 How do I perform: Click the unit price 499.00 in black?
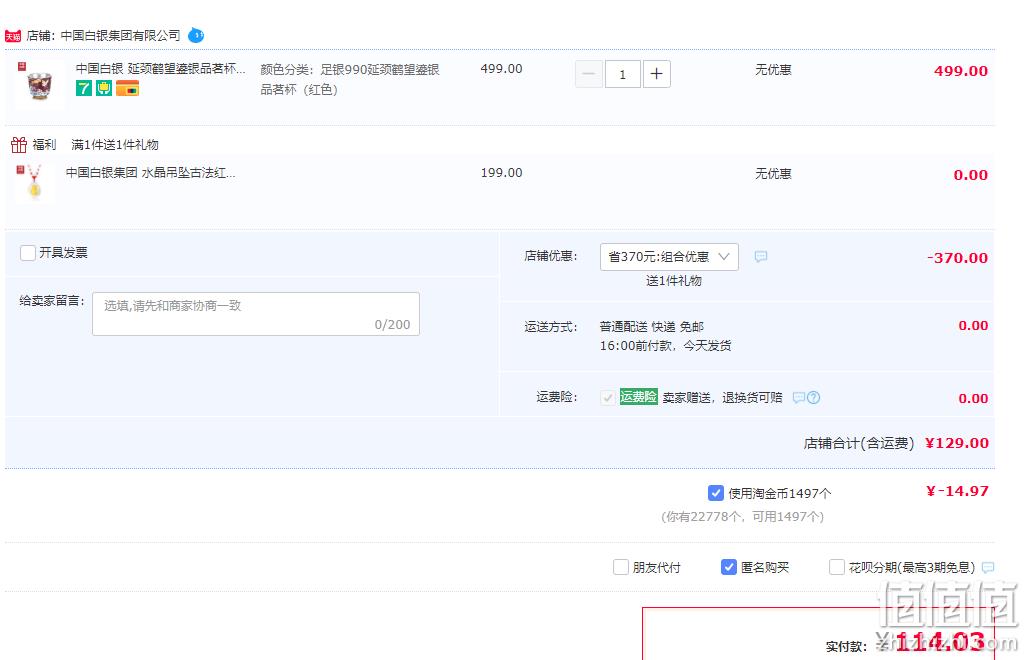click(x=501, y=69)
